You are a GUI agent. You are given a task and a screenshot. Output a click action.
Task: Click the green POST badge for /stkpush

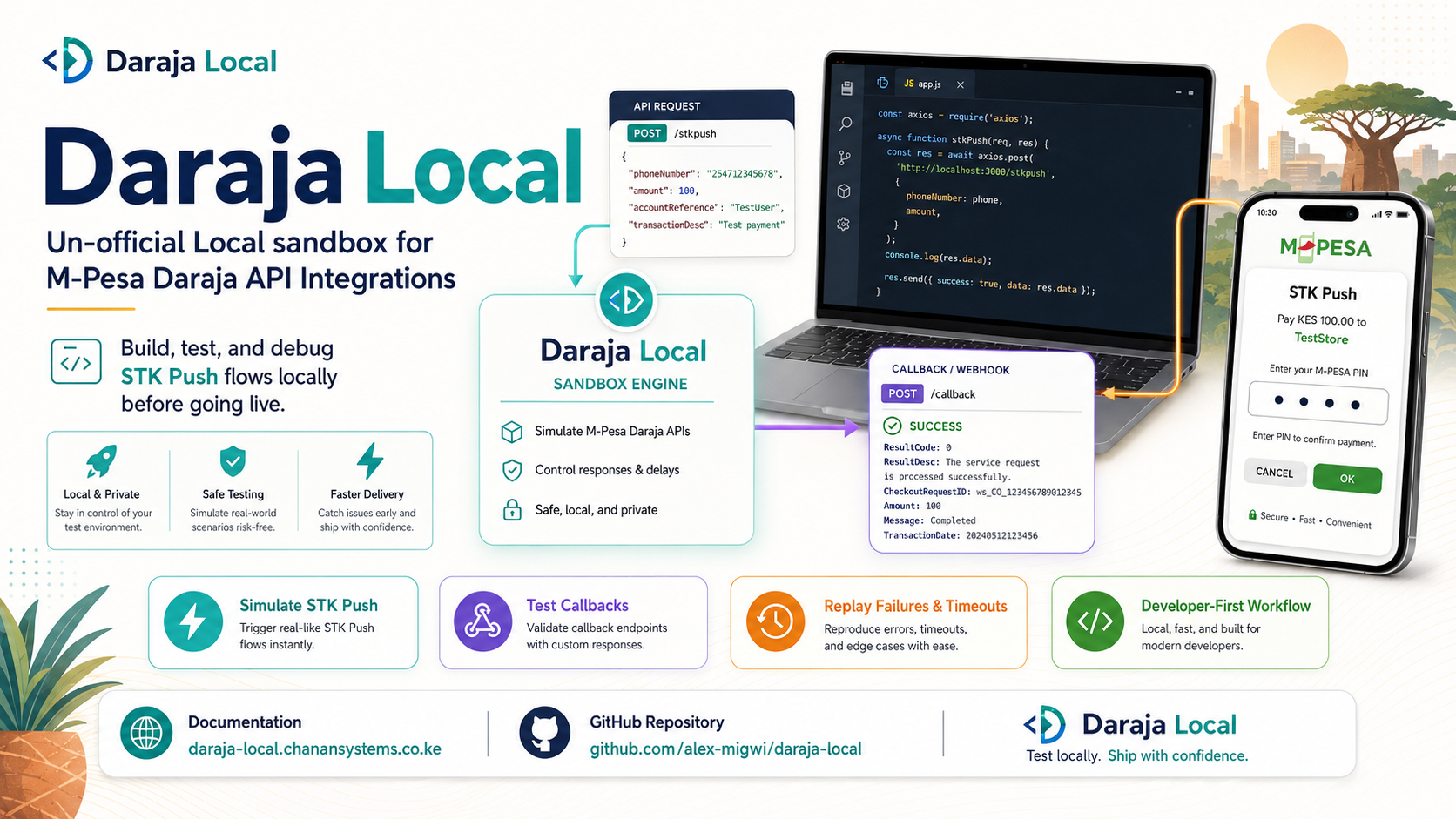coord(647,133)
